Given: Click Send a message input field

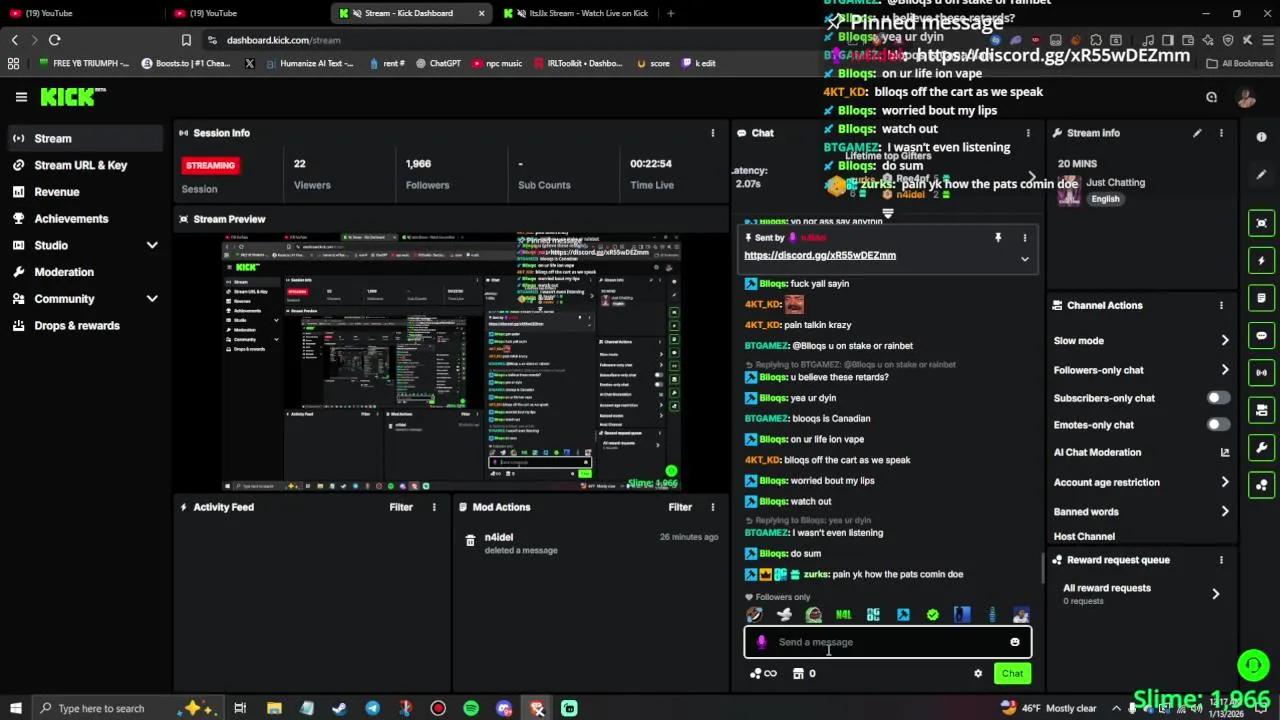Looking at the screenshot, I should [x=888, y=642].
